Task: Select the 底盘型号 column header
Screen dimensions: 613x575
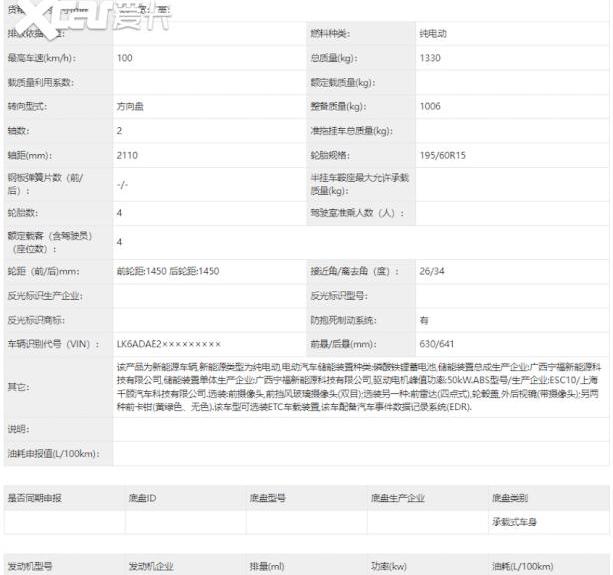Action: coord(268,498)
